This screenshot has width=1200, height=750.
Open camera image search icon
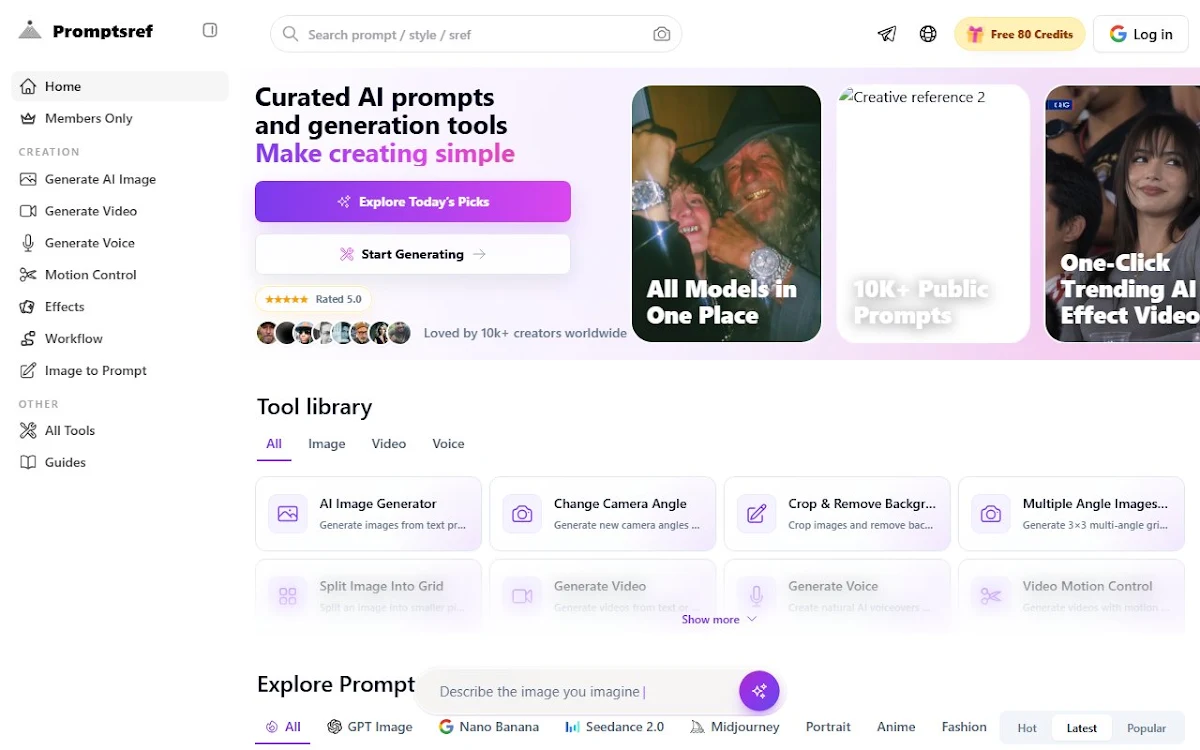[662, 34]
